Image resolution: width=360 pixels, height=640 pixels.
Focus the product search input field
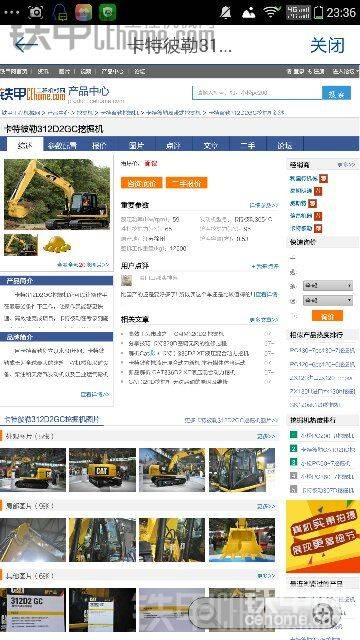pyautogui.click(x=257, y=93)
